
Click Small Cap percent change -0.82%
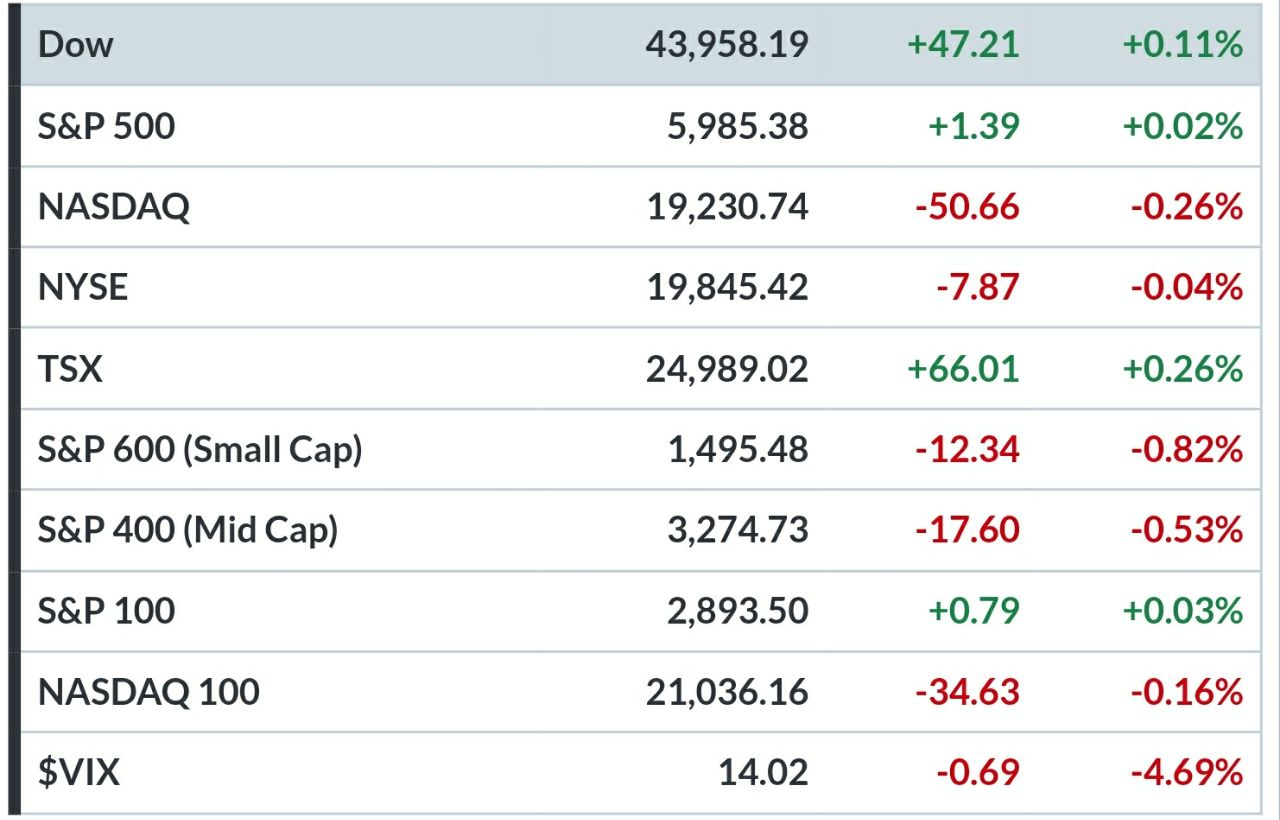(1187, 450)
